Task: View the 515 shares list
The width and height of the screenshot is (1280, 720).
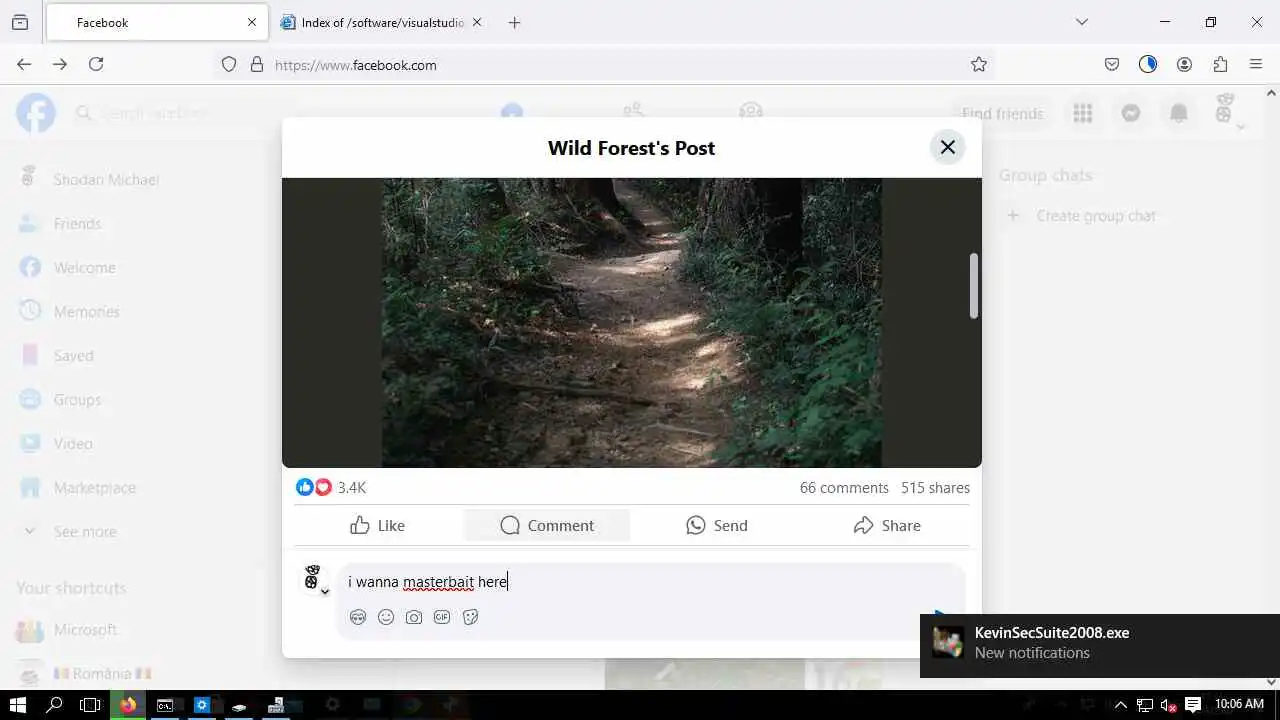Action: pyautogui.click(x=935, y=488)
